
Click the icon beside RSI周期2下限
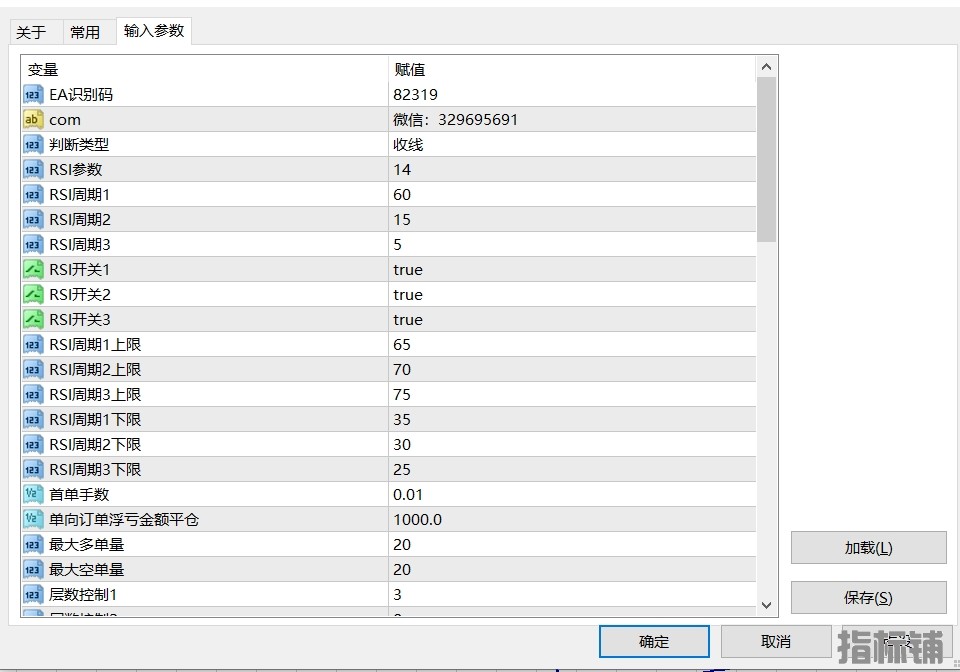pyautogui.click(x=33, y=445)
